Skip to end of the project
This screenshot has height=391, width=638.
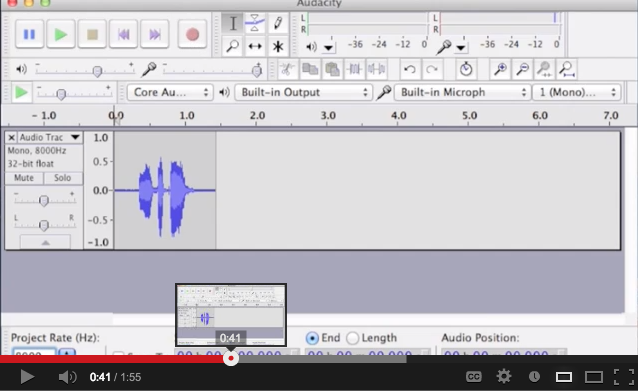click(155, 34)
